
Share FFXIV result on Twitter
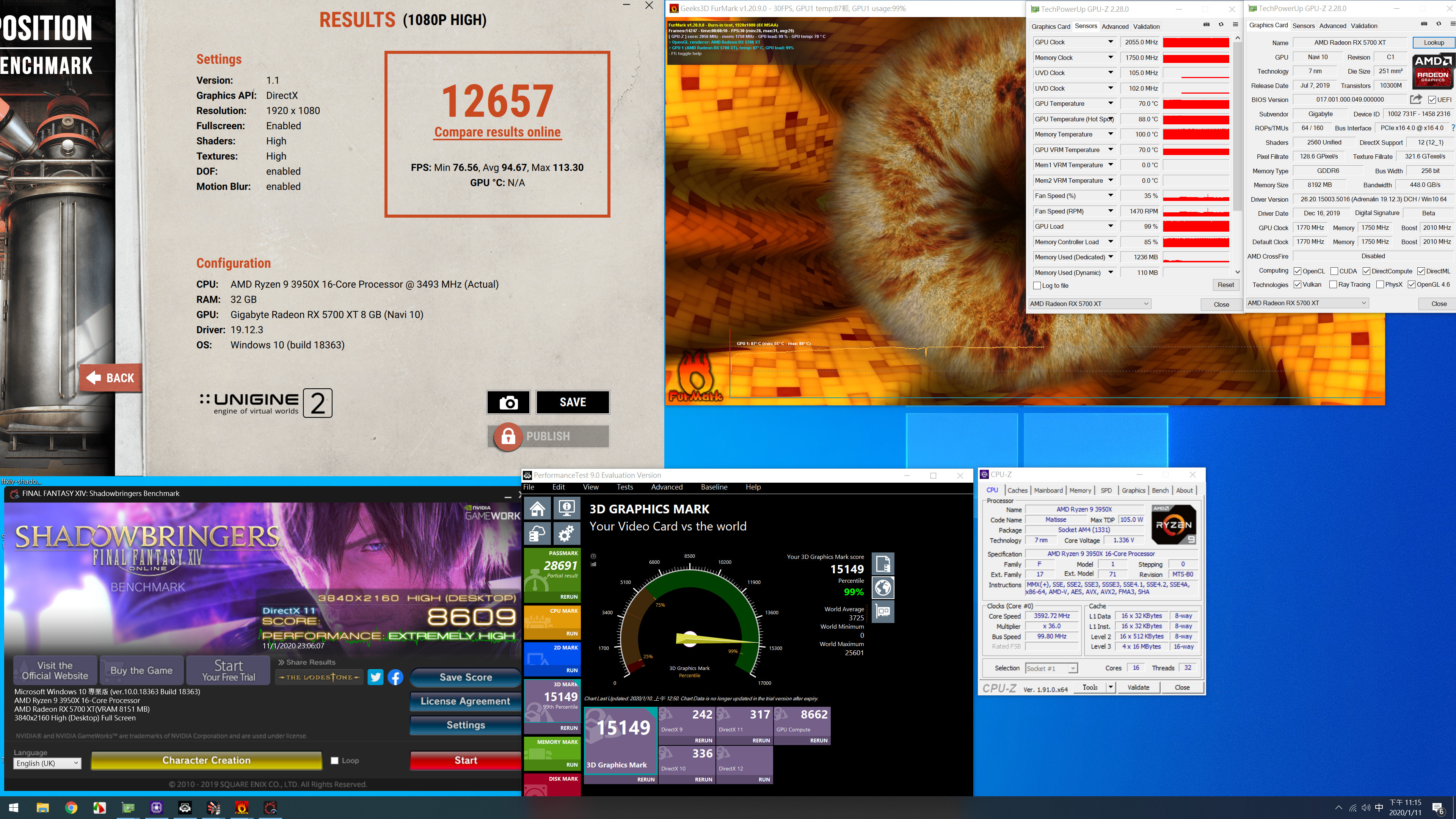coord(375,677)
